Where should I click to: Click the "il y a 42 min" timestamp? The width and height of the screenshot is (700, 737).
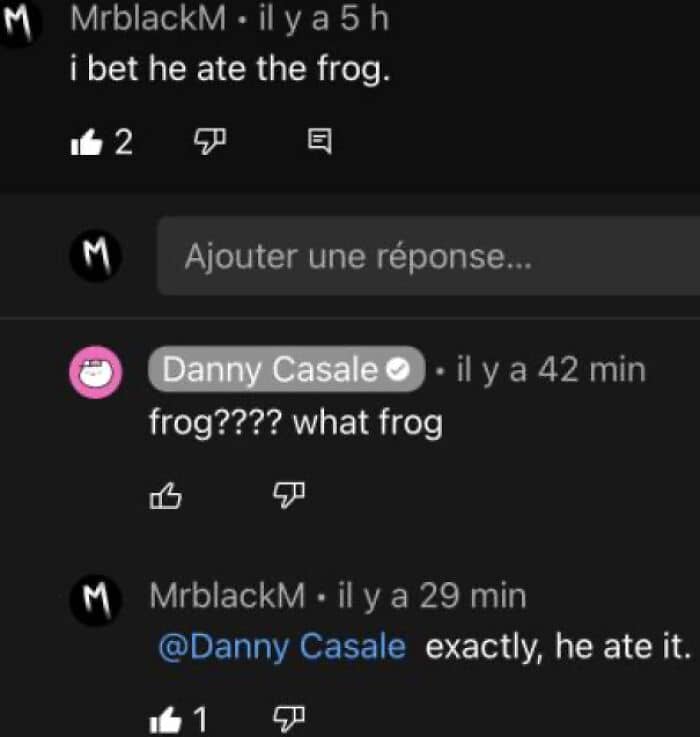click(550, 370)
